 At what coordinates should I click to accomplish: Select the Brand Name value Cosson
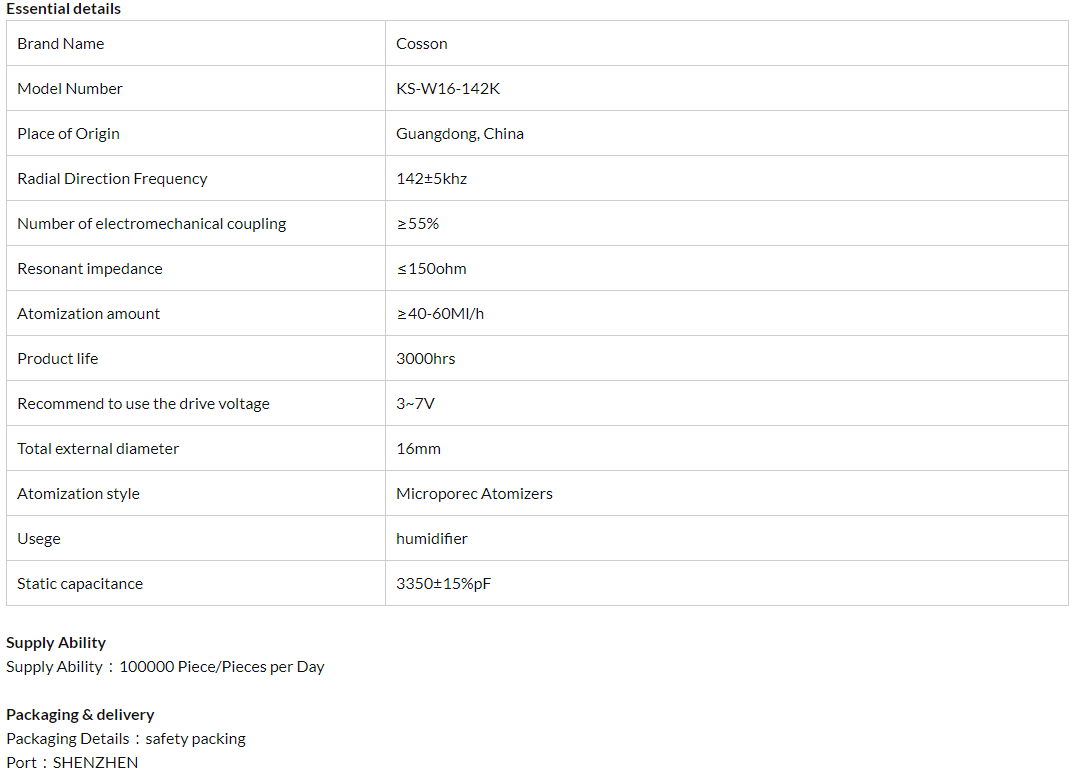point(422,44)
